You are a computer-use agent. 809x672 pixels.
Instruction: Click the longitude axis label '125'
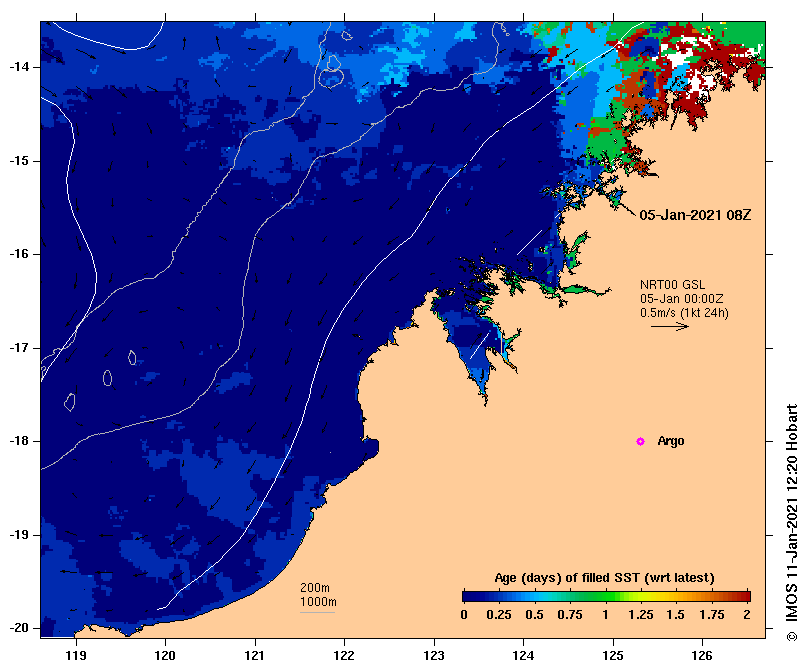[613, 655]
